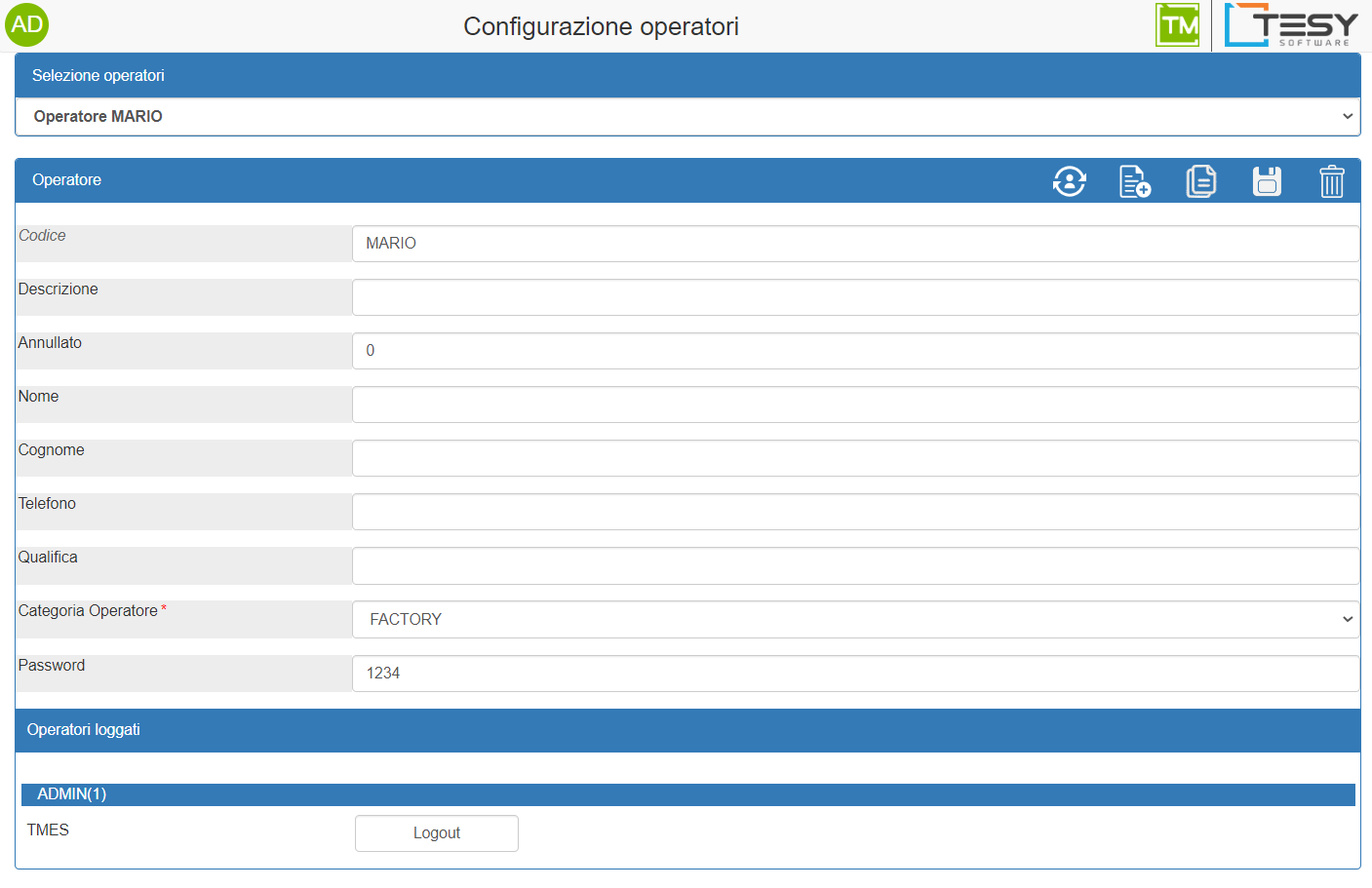The image size is (1372, 888).
Task: Click the Codice field containing MARIO
Action: pyautogui.click(x=855, y=244)
